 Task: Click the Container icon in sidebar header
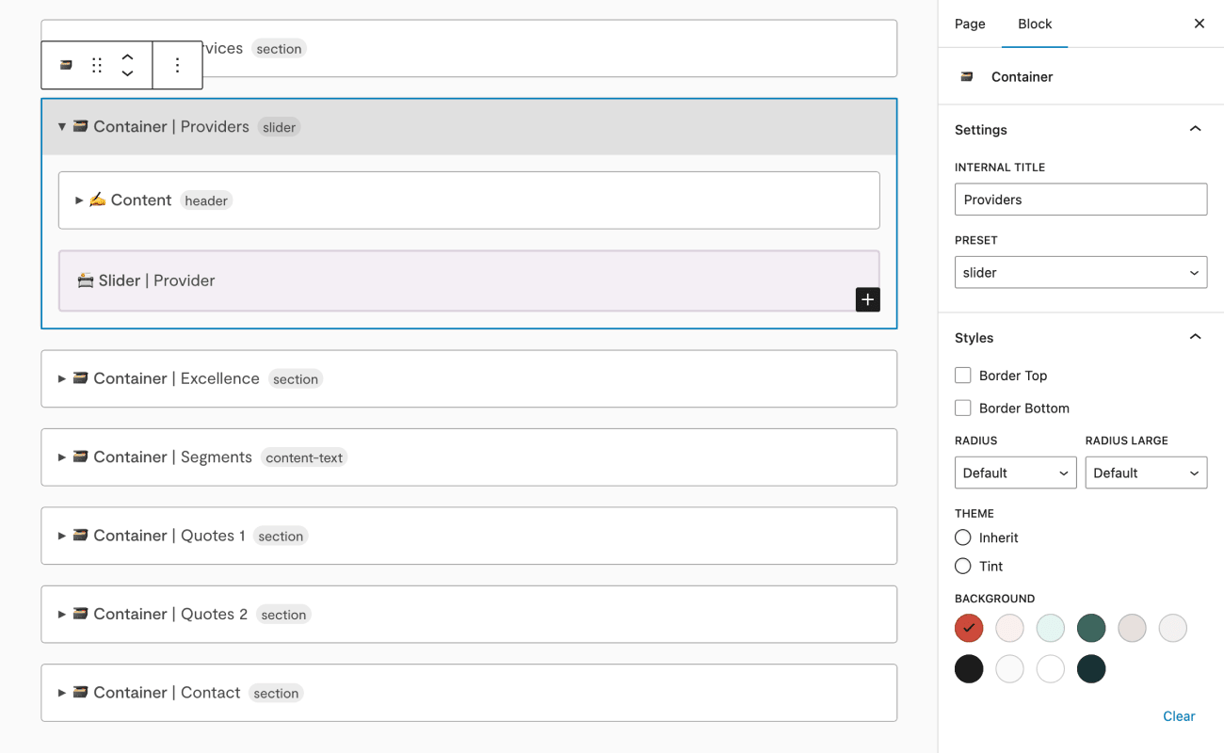(x=967, y=77)
